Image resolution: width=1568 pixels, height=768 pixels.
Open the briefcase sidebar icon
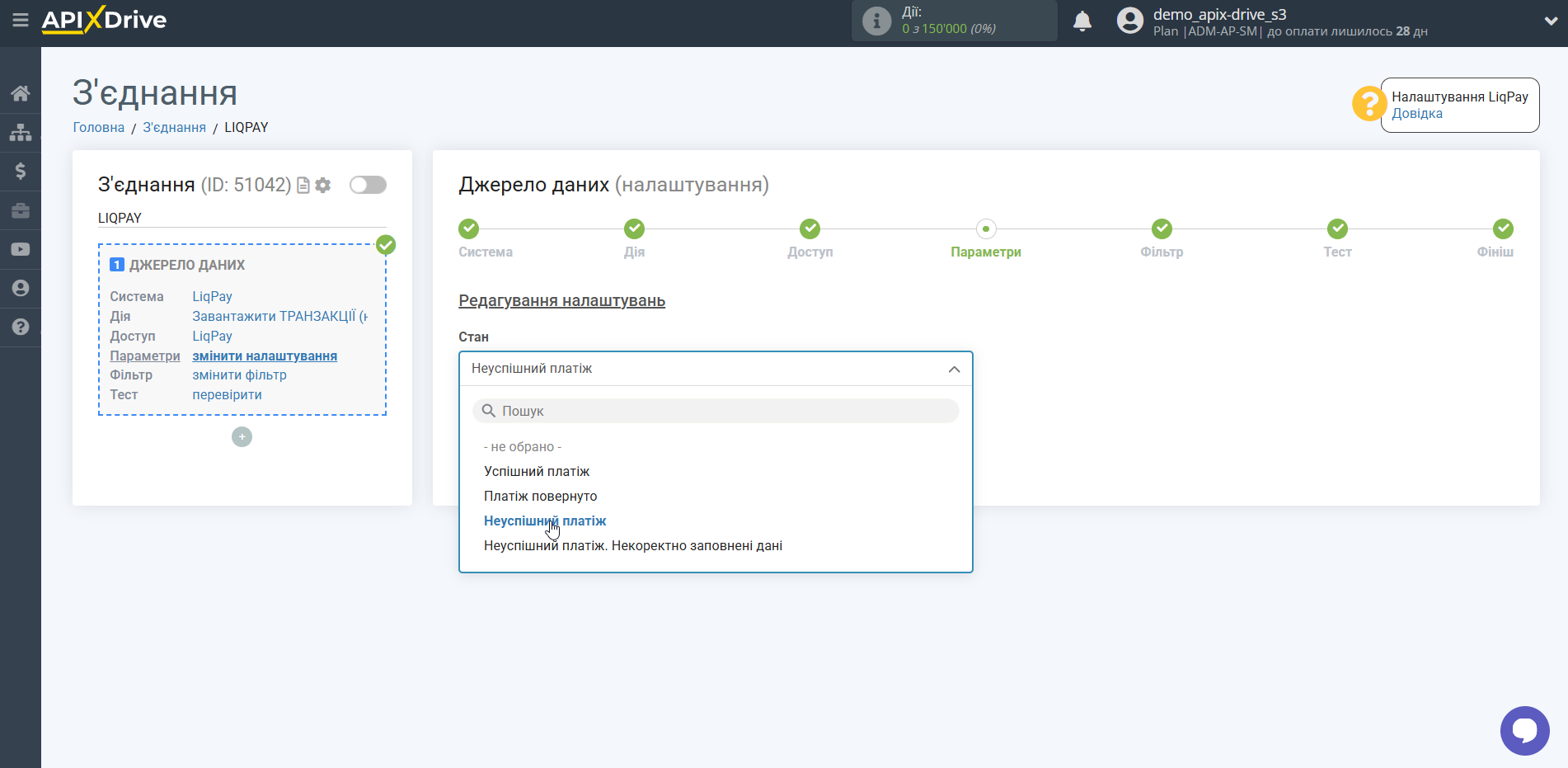[21, 210]
